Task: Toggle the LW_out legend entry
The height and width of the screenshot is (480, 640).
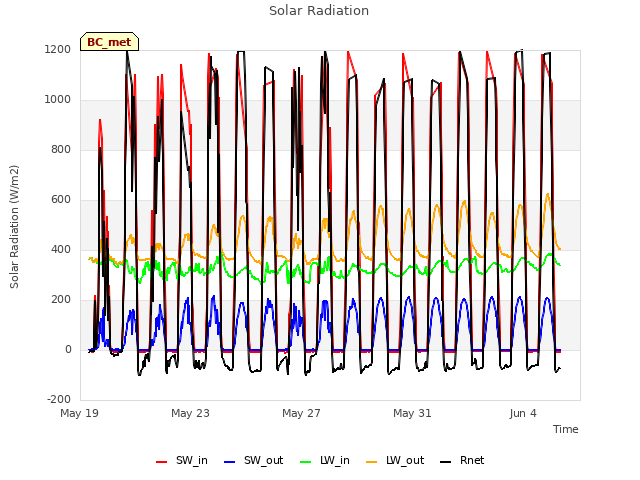Action: click(395, 460)
